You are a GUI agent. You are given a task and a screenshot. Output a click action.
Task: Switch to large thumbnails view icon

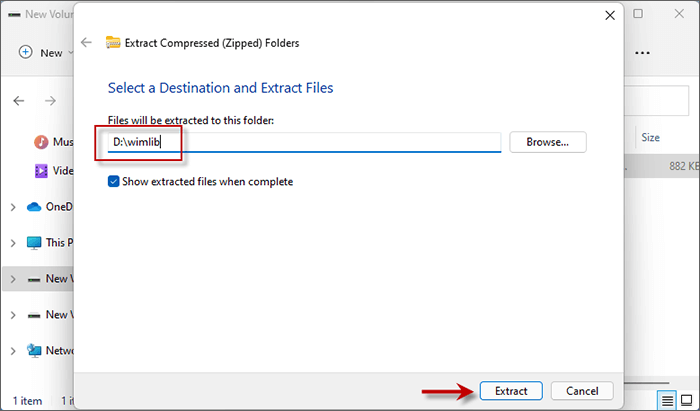coord(685,400)
